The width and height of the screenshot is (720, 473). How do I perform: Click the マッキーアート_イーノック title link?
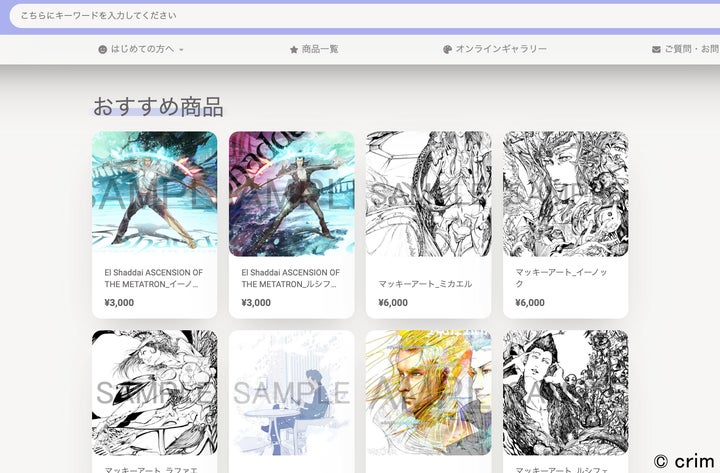(561, 278)
